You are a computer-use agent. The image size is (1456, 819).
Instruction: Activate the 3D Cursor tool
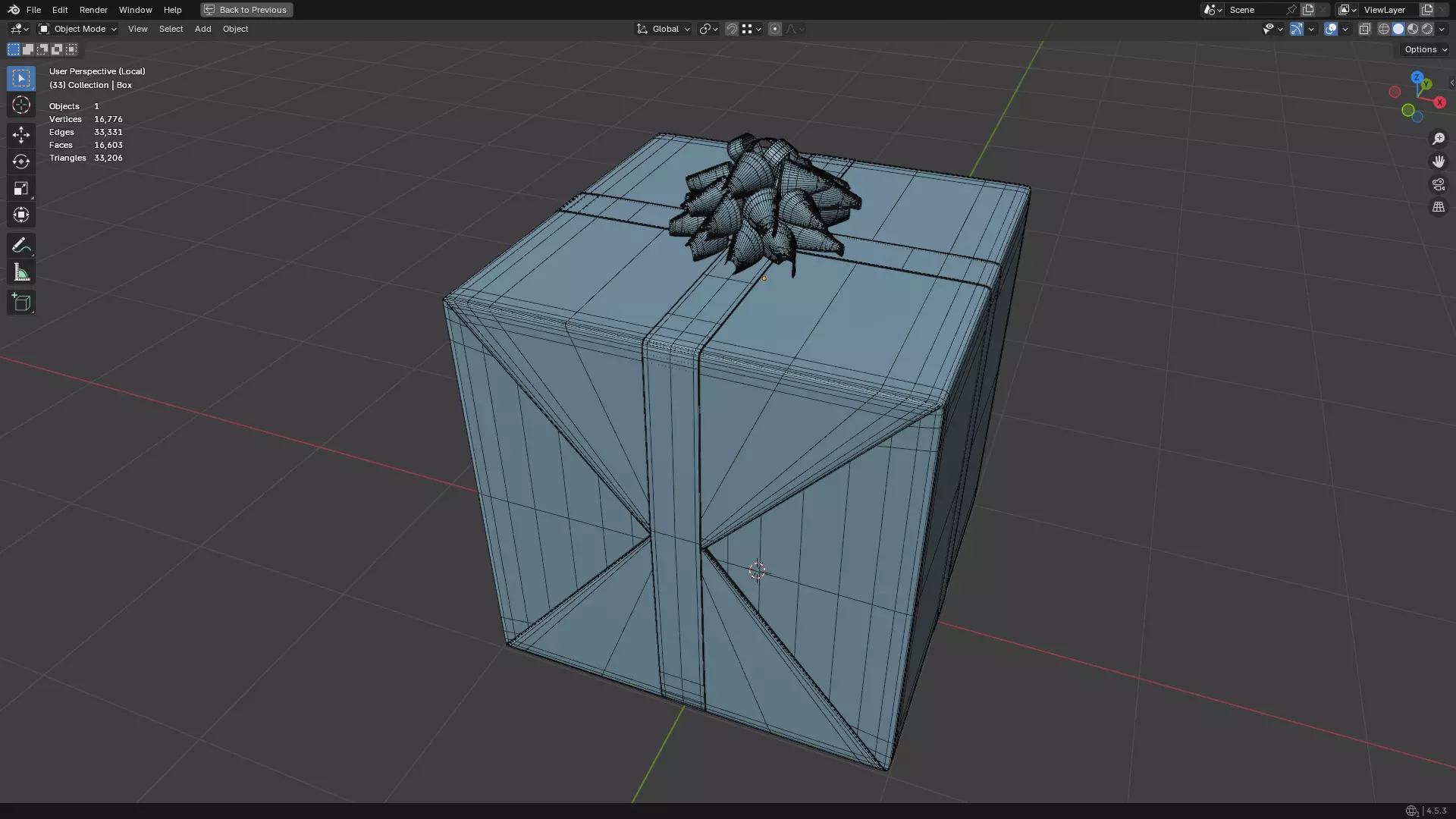(x=21, y=105)
